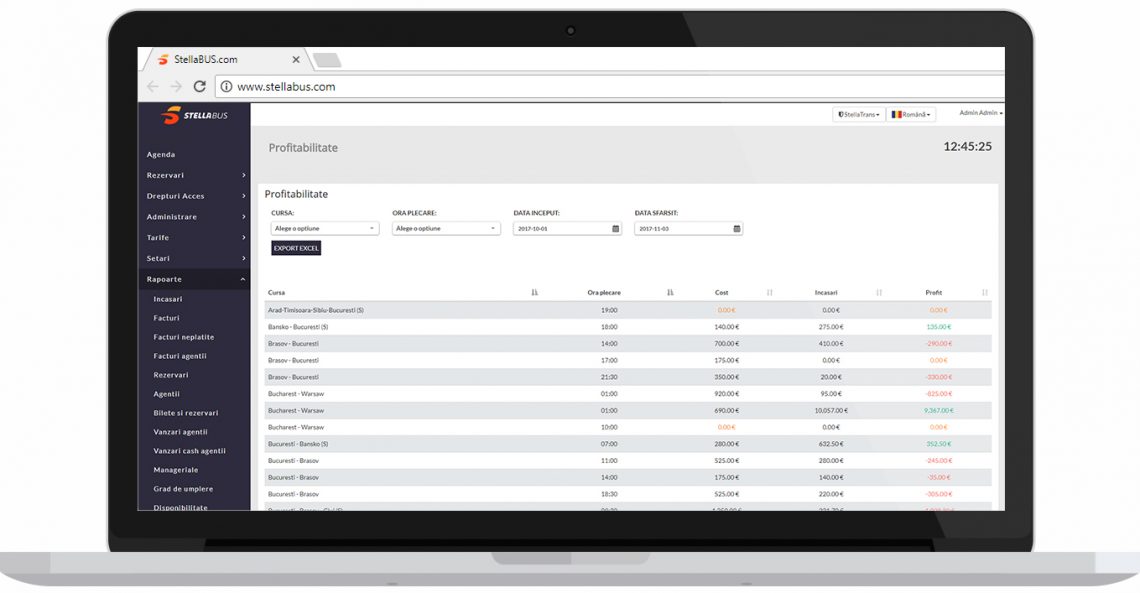Select Facturi neplatite under Rapoarte
Screen dimensions: 1140x593
click(x=184, y=337)
